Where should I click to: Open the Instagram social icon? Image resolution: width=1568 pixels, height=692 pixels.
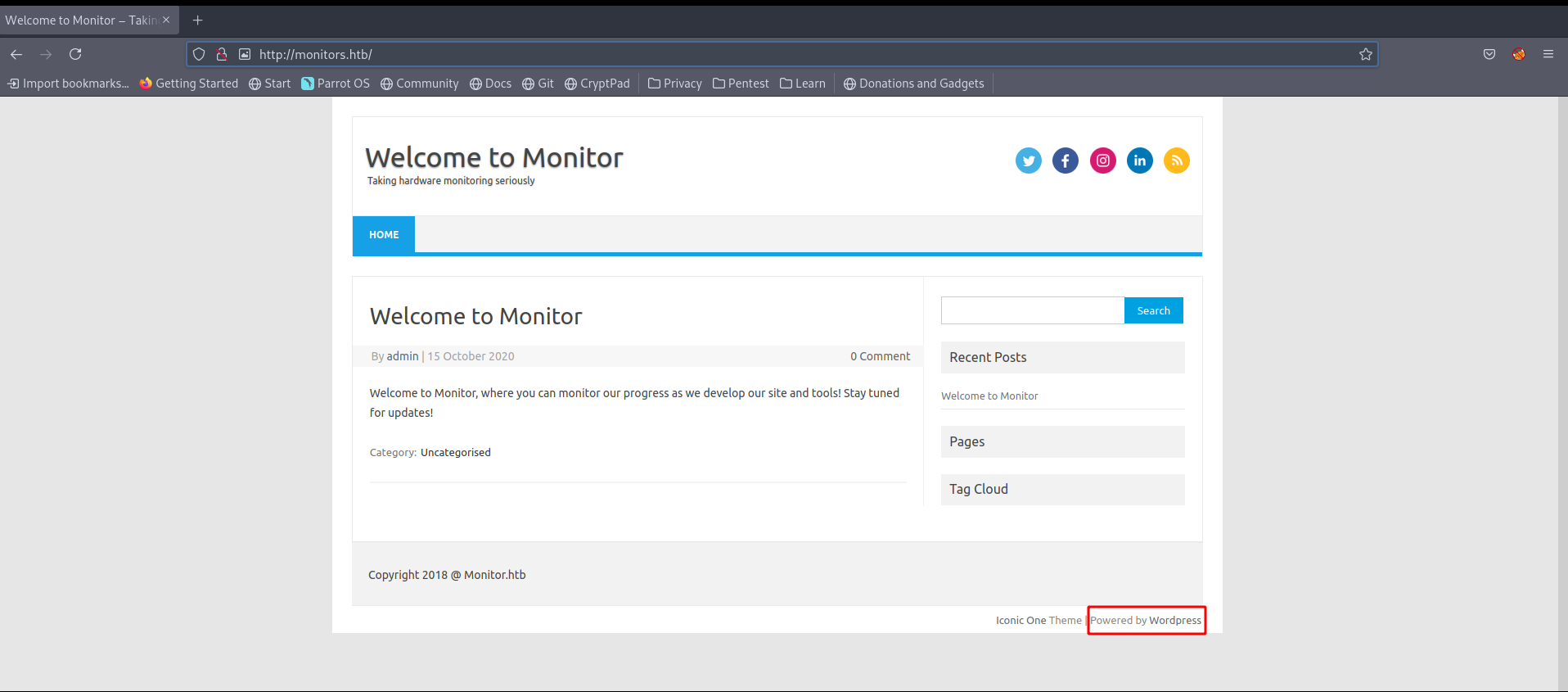pyautogui.click(x=1102, y=161)
